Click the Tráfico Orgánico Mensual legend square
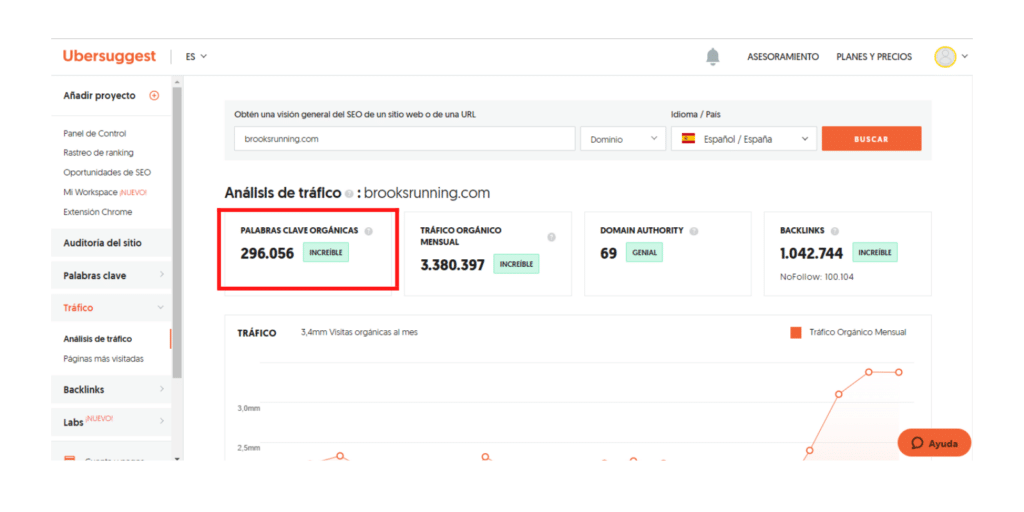The height and width of the screenshot is (512, 1024). coord(795,332)
